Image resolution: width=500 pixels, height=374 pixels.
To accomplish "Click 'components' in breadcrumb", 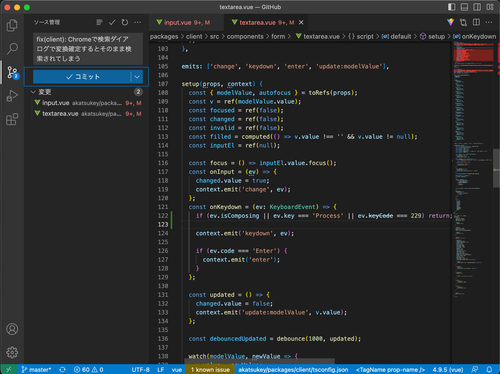I will click(x=245, y=36).
